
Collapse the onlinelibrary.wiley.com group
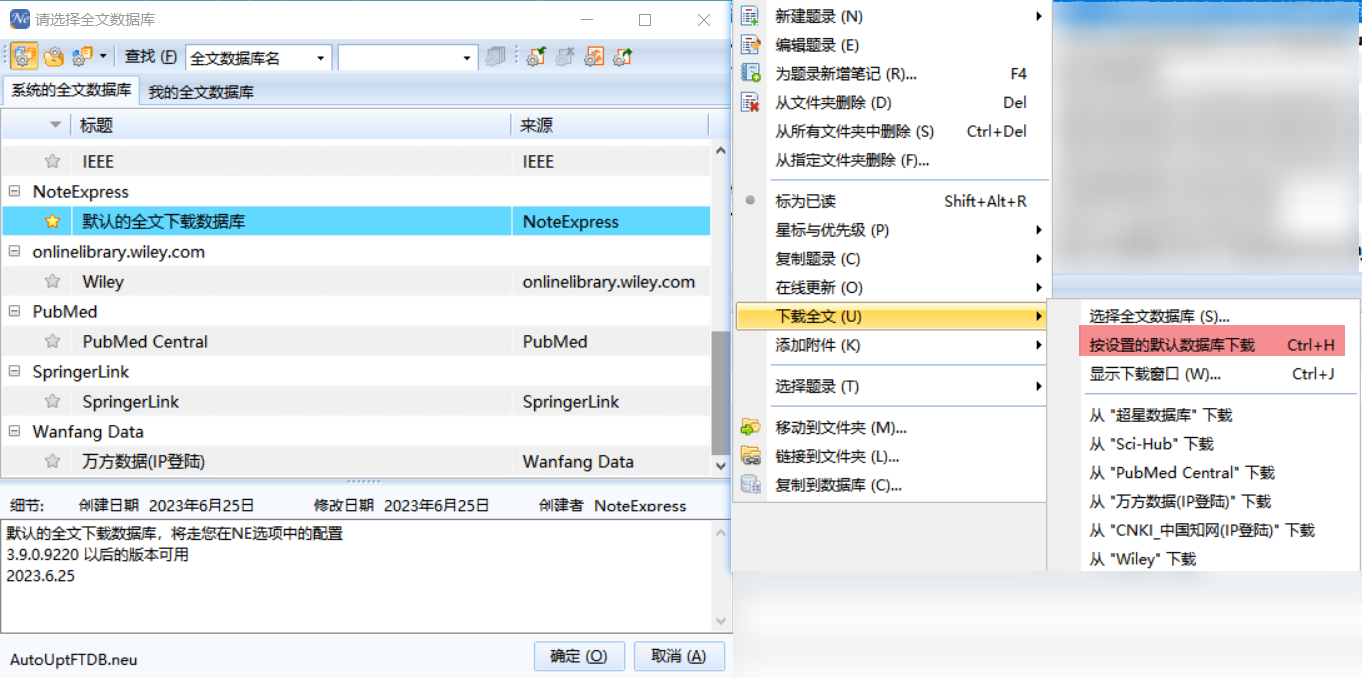click(x=14, y=251)
